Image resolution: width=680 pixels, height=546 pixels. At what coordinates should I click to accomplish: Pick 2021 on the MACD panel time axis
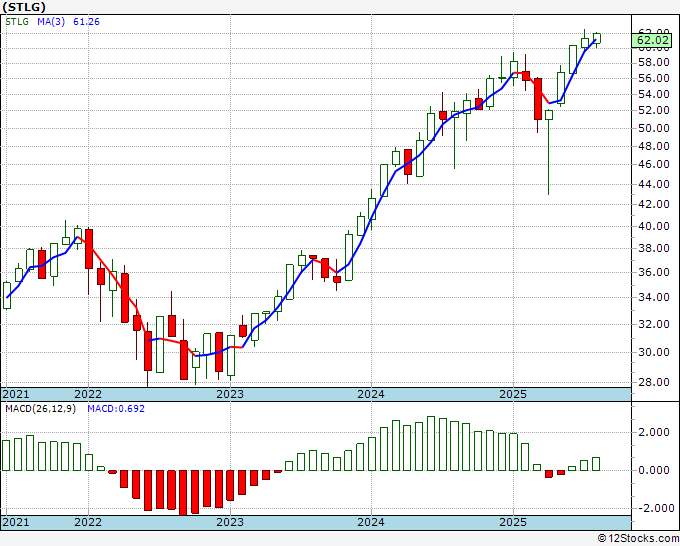pyautogui.click(x=16, y=522)
